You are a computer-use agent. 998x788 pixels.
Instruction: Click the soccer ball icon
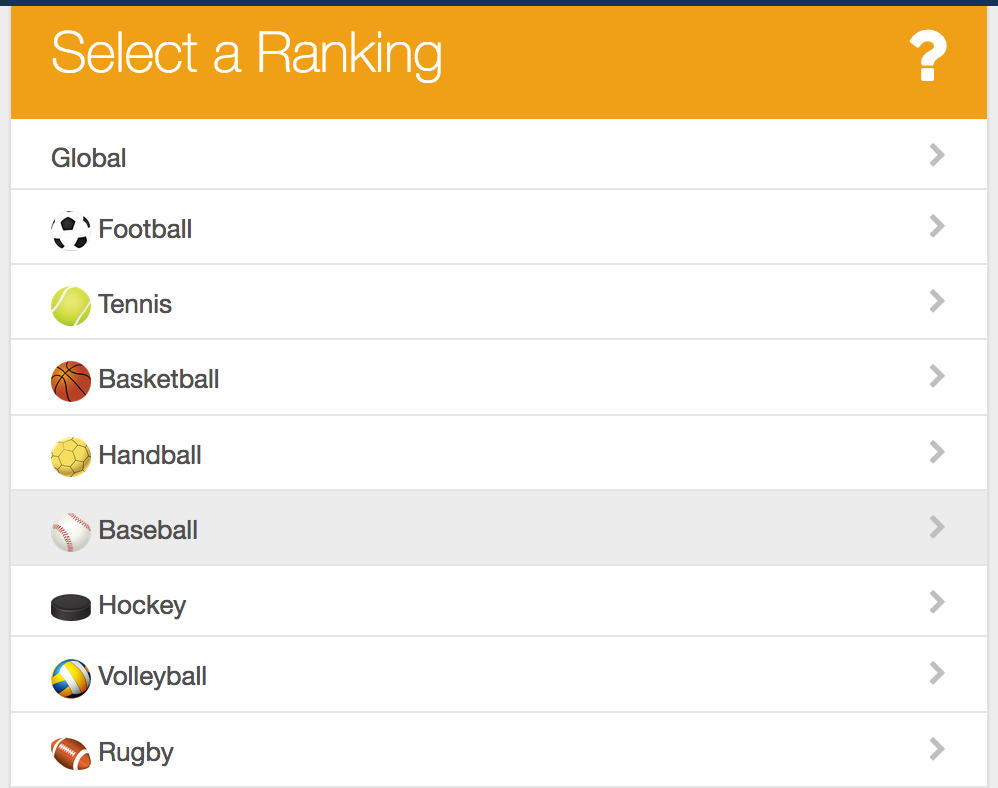(x=71, y=230)
